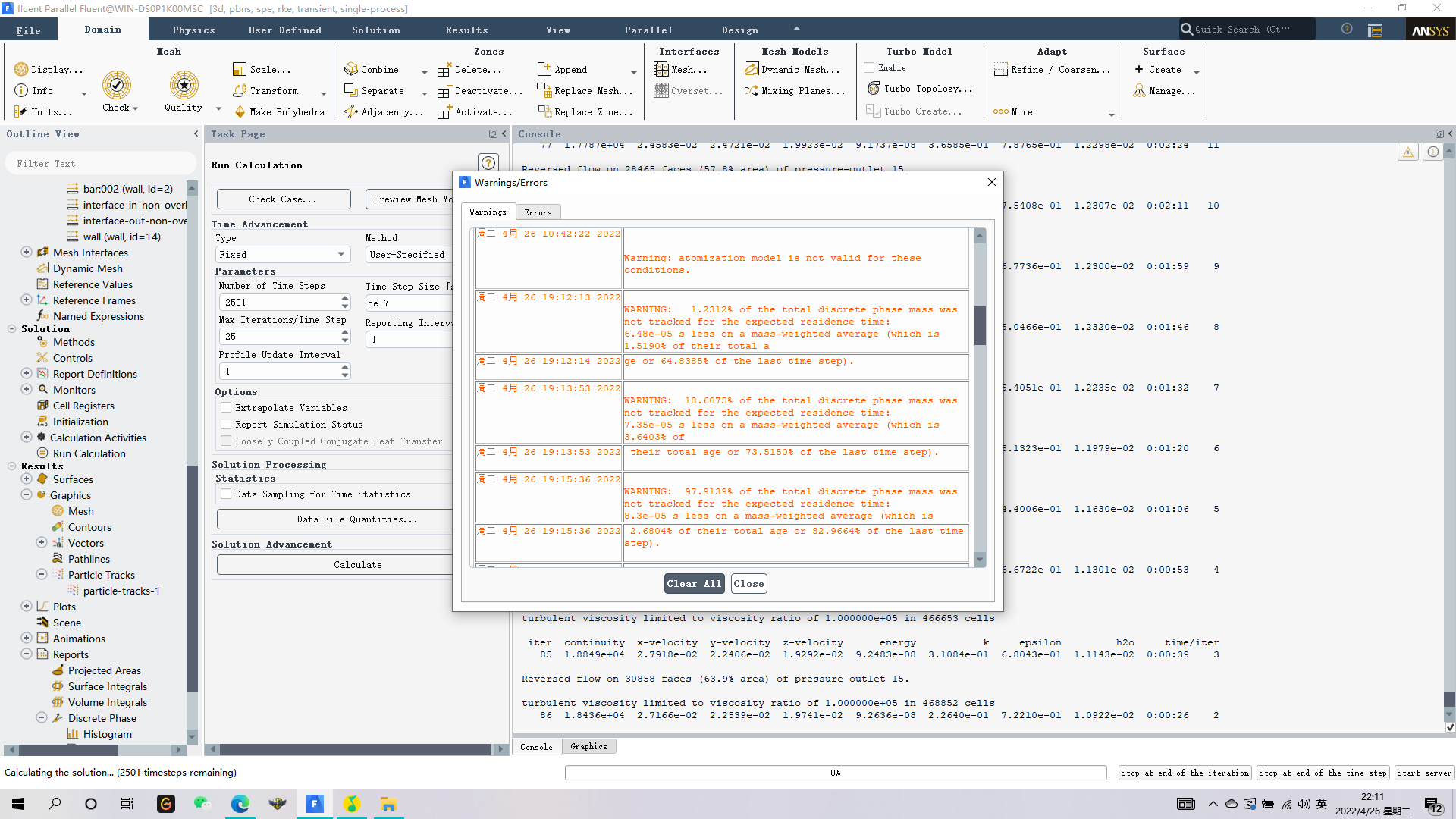Enable Data Sampling for Time Statistics
Viewport: 1456px width, 819px height.
coord(226,494)
